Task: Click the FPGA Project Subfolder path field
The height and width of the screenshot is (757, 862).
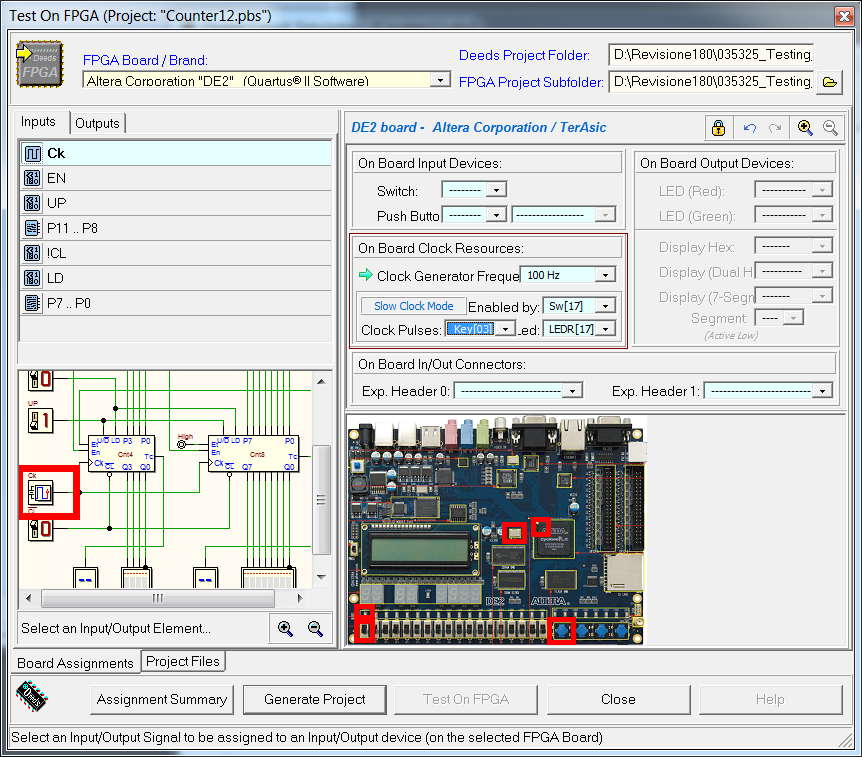Action: (x=711, y=82)
